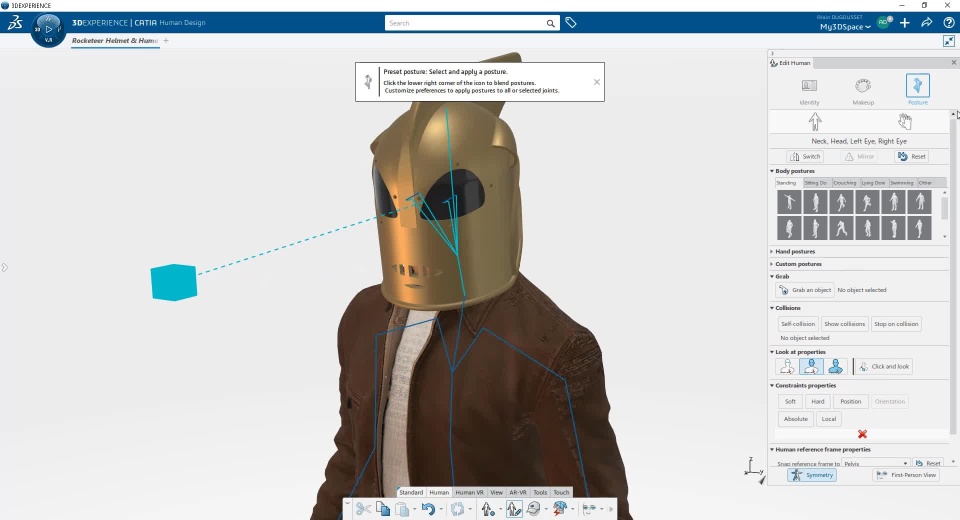Select the hands posture icon

click(905, 122)
